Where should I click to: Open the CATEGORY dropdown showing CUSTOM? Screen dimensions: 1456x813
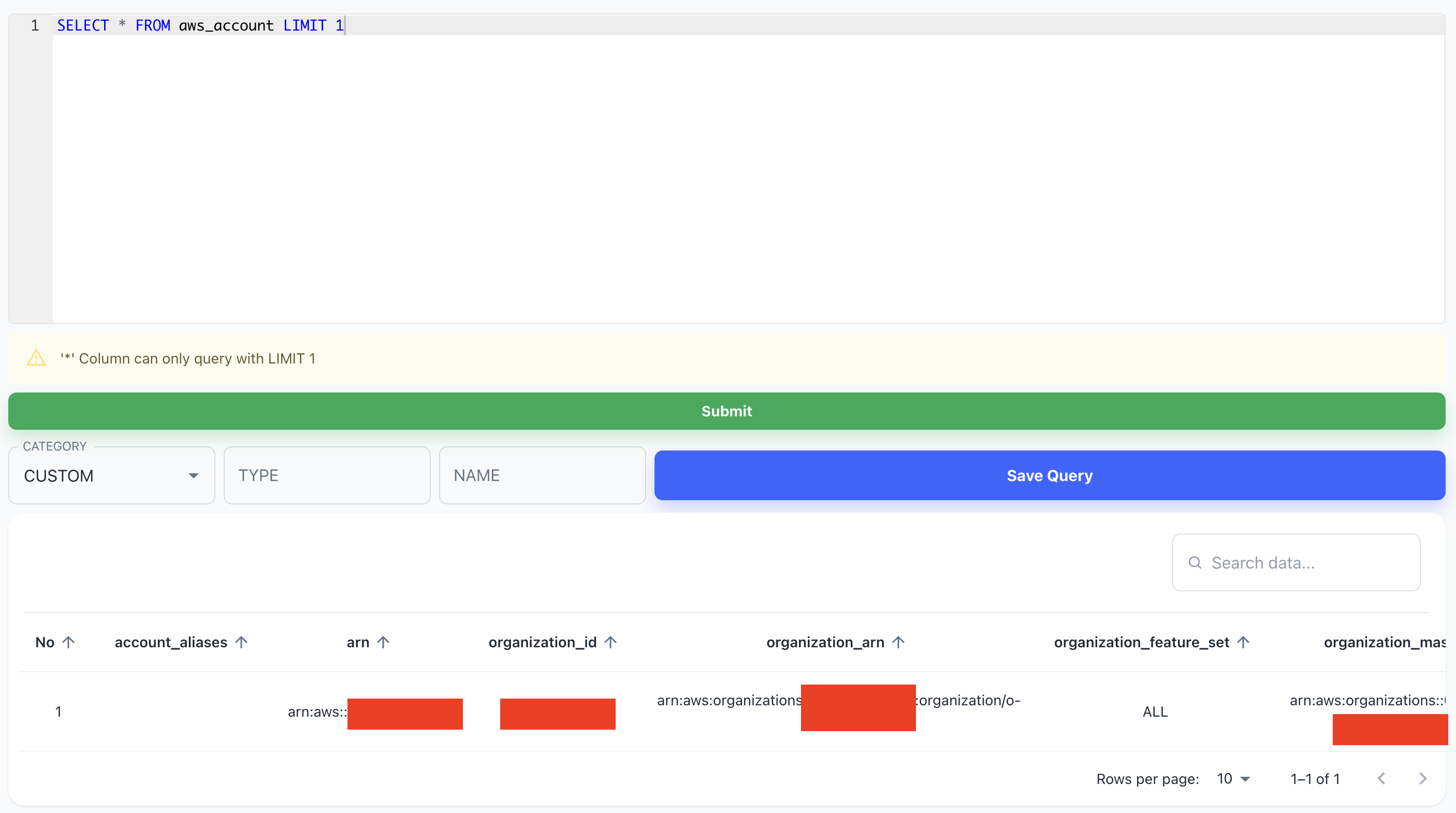point(112,475)
